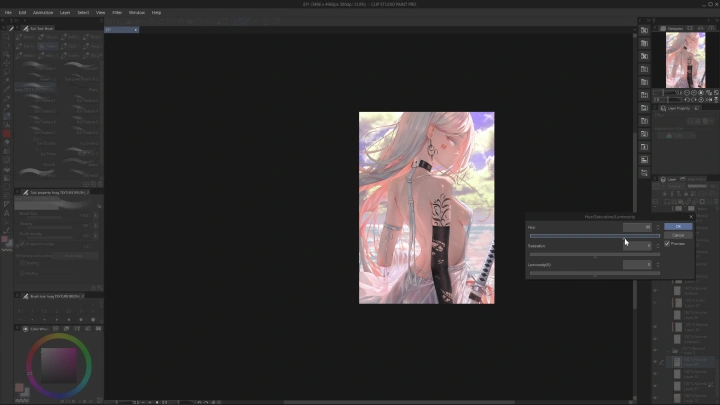Open the Edit menu
720x405 pixels.
(x=22, y=12)
